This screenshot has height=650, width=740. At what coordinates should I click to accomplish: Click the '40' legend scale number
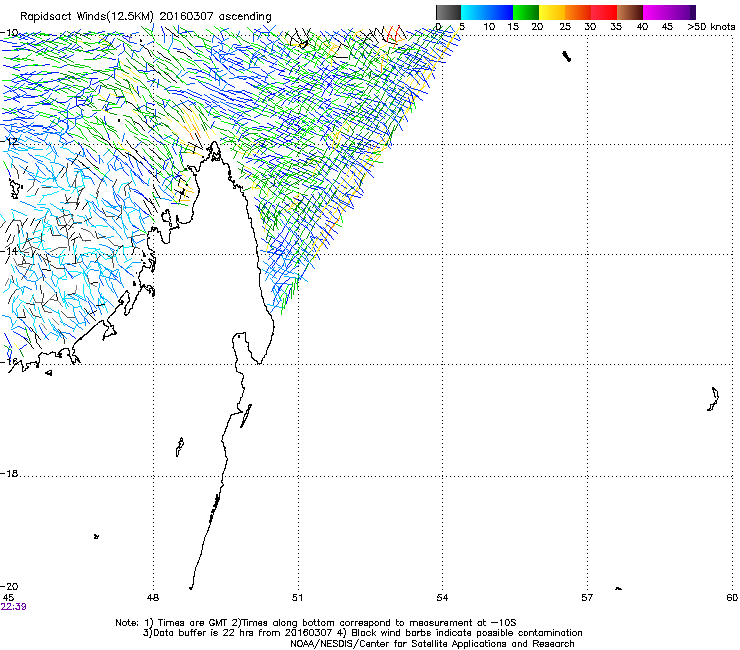tap(642, 27)
